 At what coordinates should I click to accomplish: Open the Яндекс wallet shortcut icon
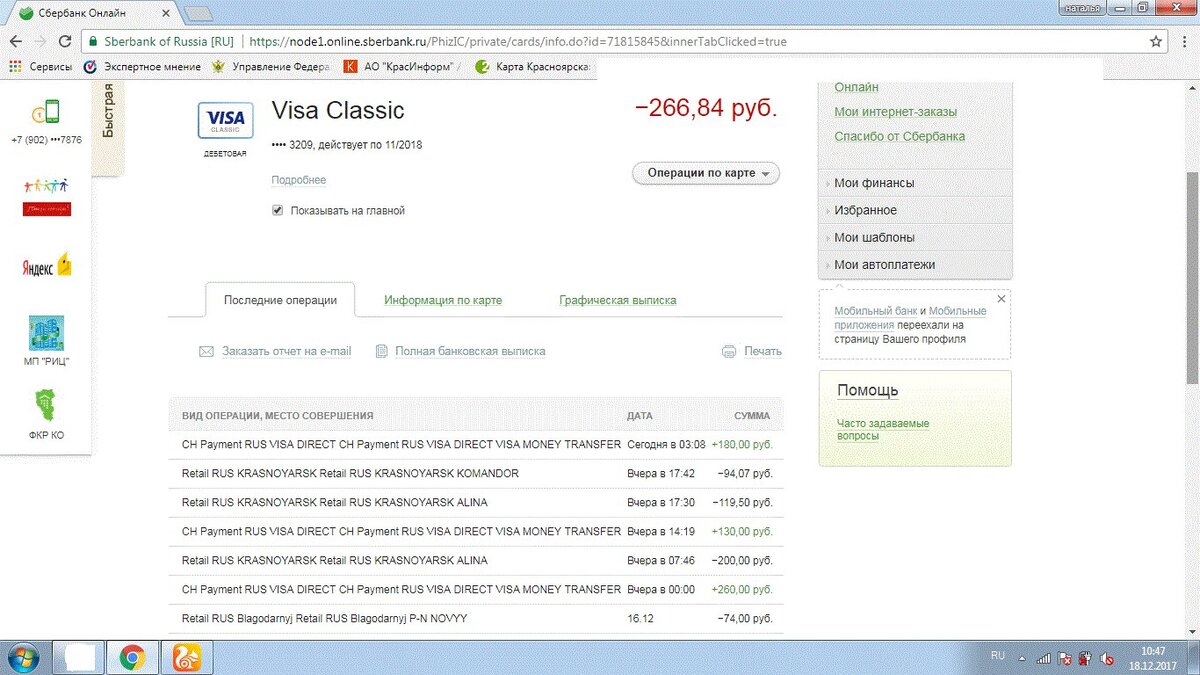(47, 266)
